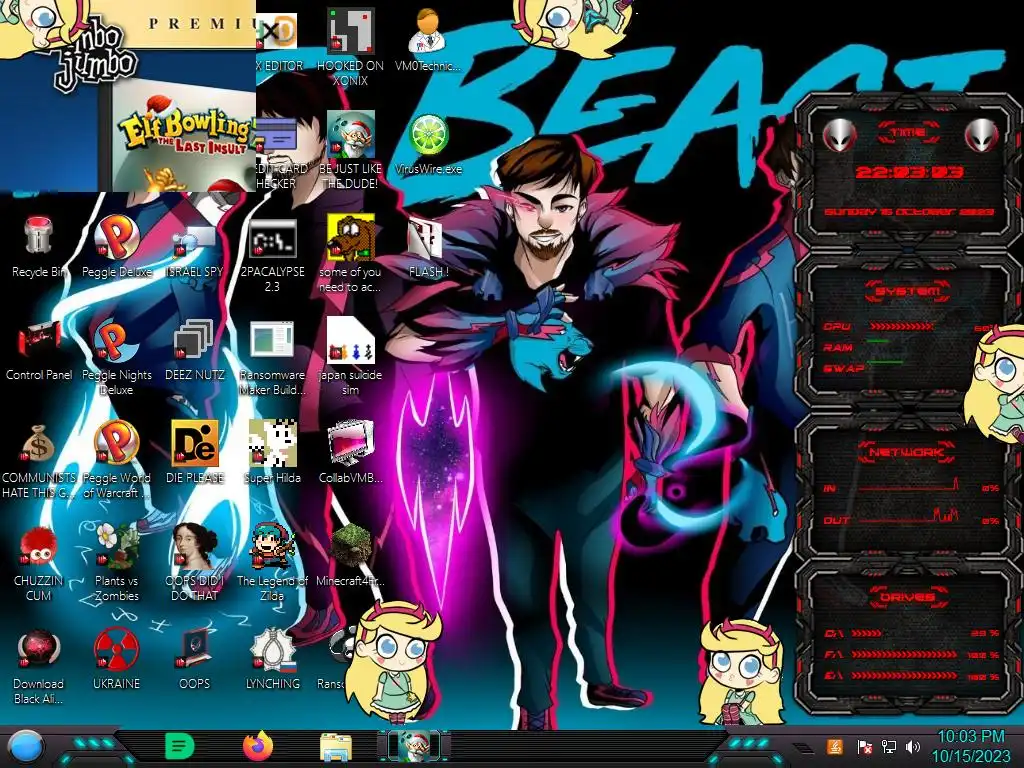Screen dimensions: 1024x768
Task: Click the right alien head logo in the widget
Action: click(x=982, y=136)
